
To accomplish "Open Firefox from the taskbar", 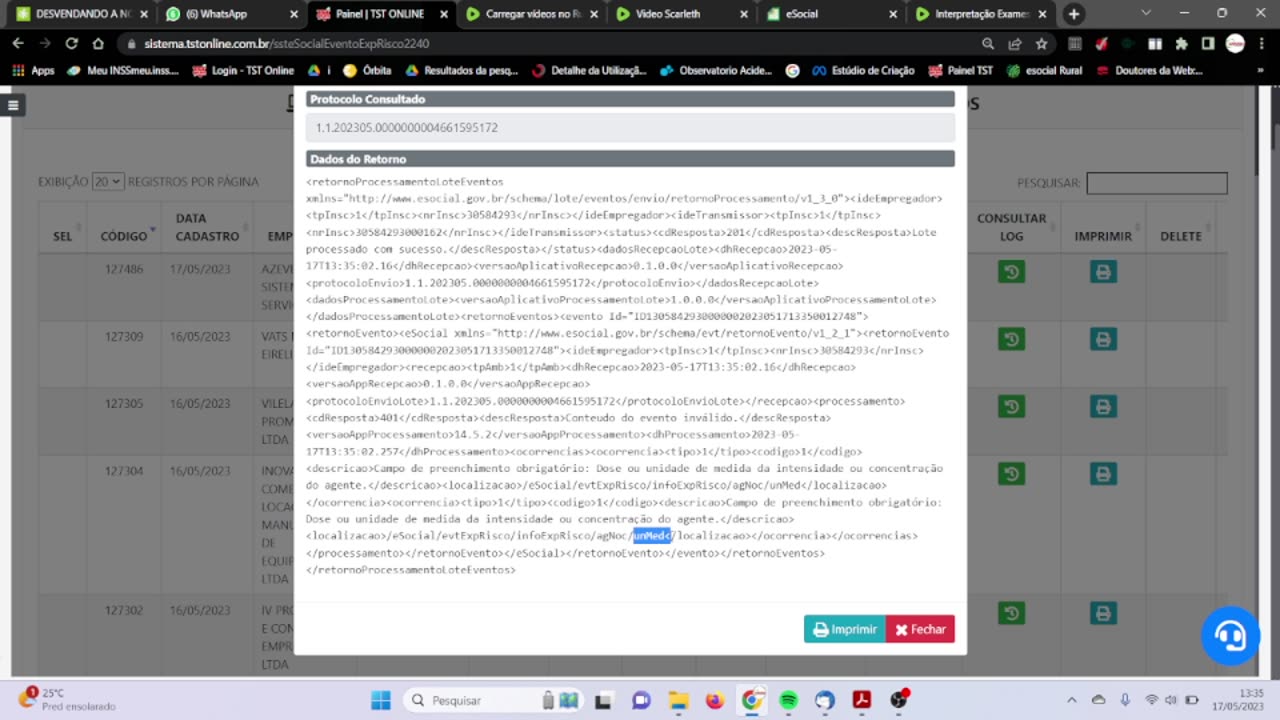I will click(715, 700).
